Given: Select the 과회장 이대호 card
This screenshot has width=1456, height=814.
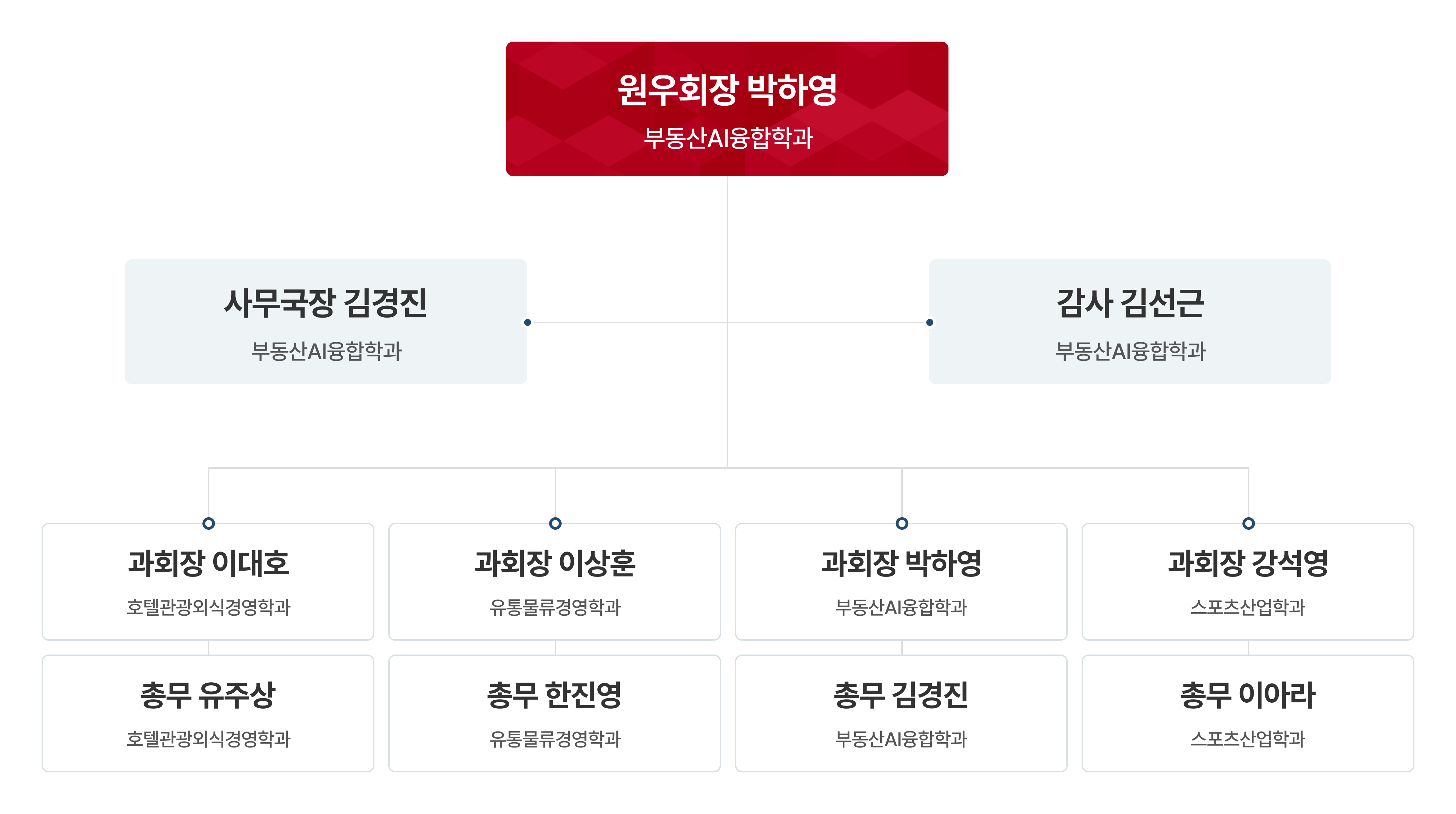Looking at the screenshot, I should tap(208, 582).
